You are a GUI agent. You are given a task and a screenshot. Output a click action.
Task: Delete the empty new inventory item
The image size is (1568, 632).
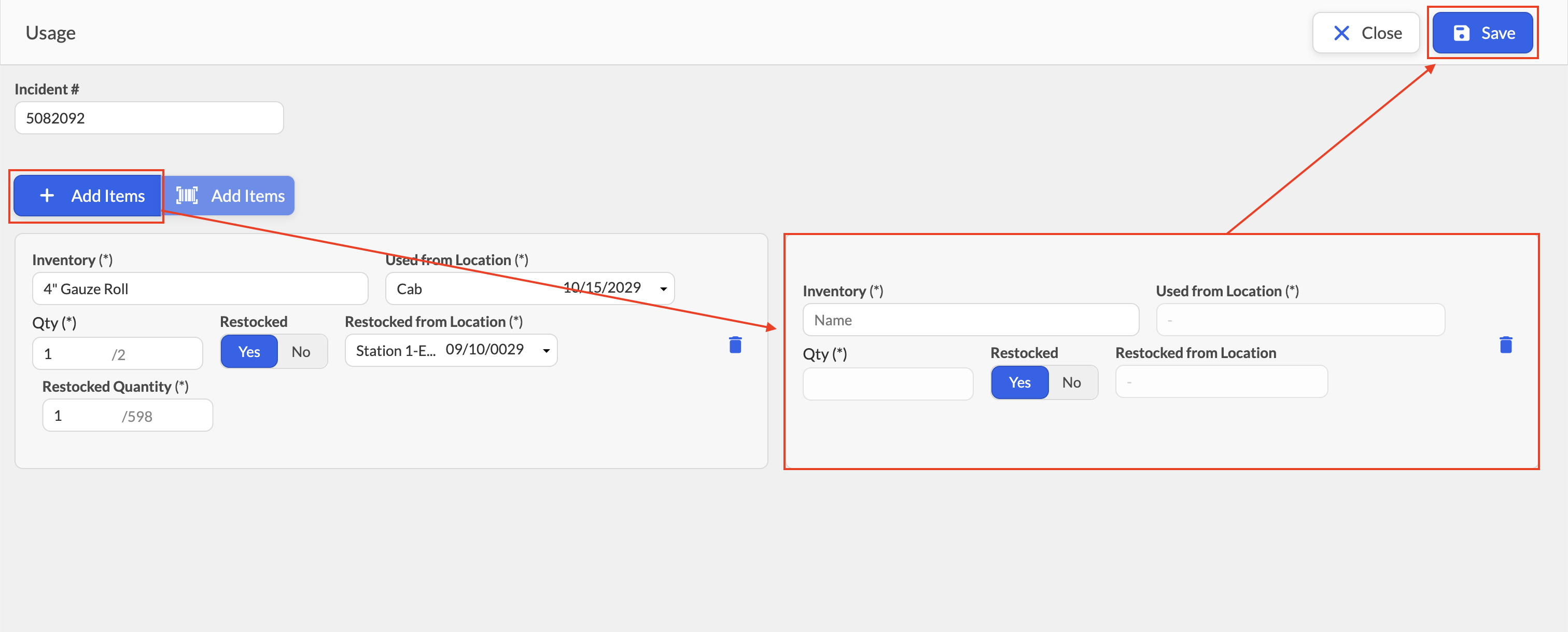[1506, 345]
